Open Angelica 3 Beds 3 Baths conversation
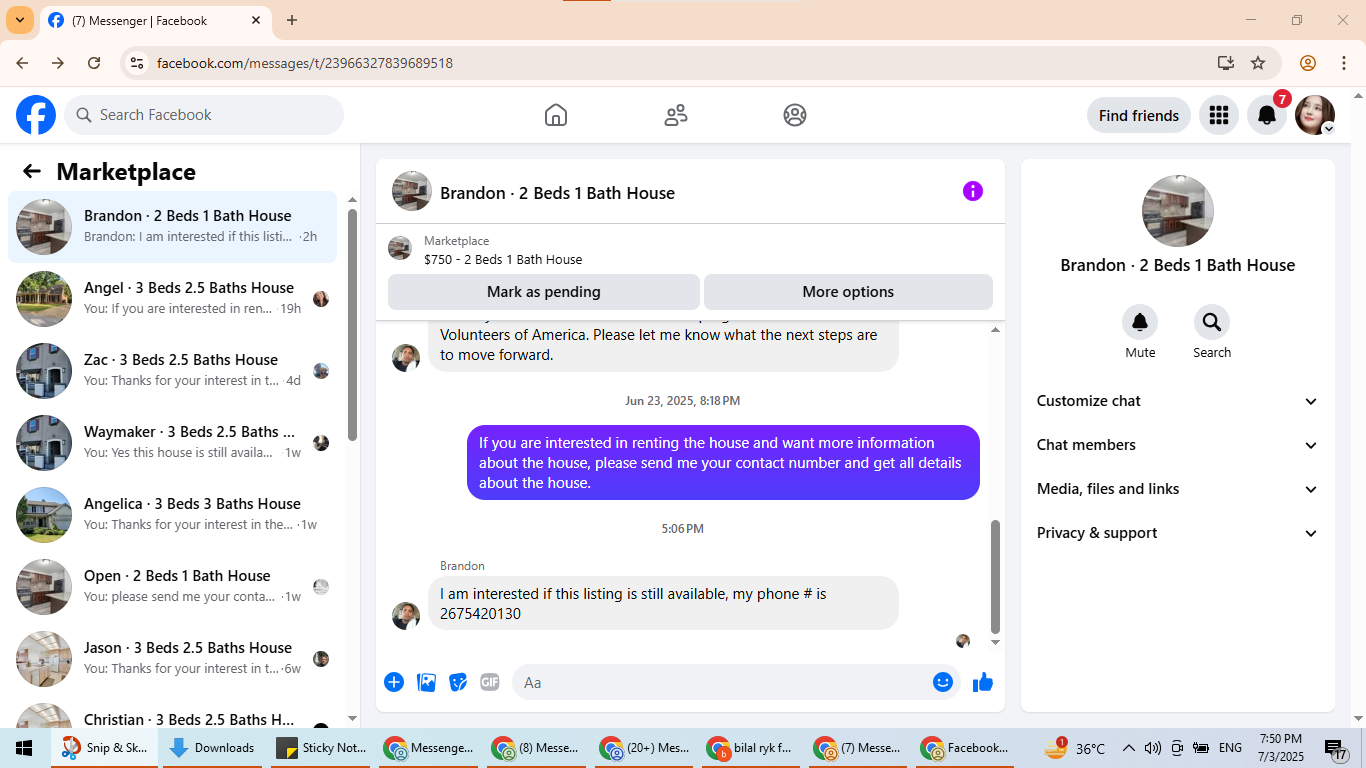Image resolution: width=1366 pixels, height=768 pixels. (x=173, y=515)
